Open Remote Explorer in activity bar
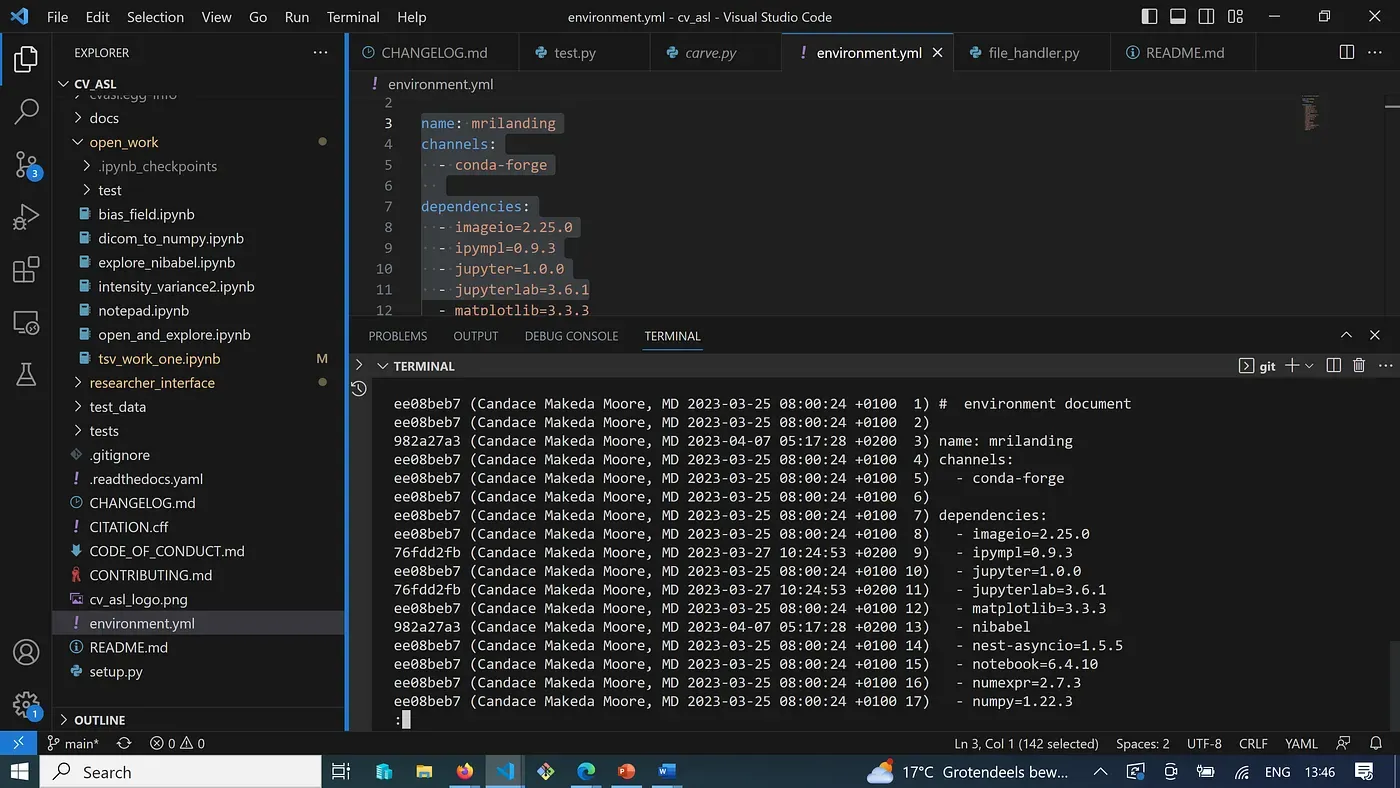 (x=26, y=322)
